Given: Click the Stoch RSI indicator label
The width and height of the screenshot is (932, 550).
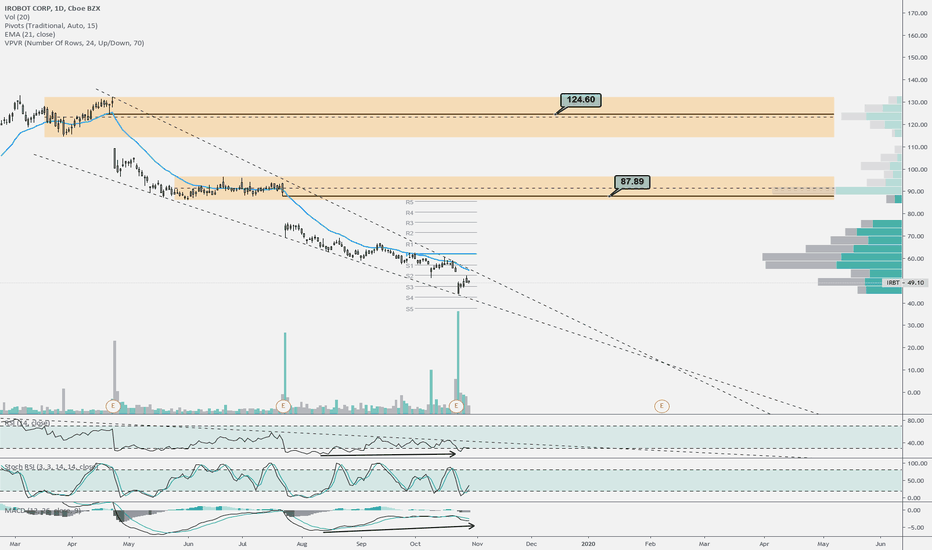Looking at the screenshot, I should (x=51, y=467).
